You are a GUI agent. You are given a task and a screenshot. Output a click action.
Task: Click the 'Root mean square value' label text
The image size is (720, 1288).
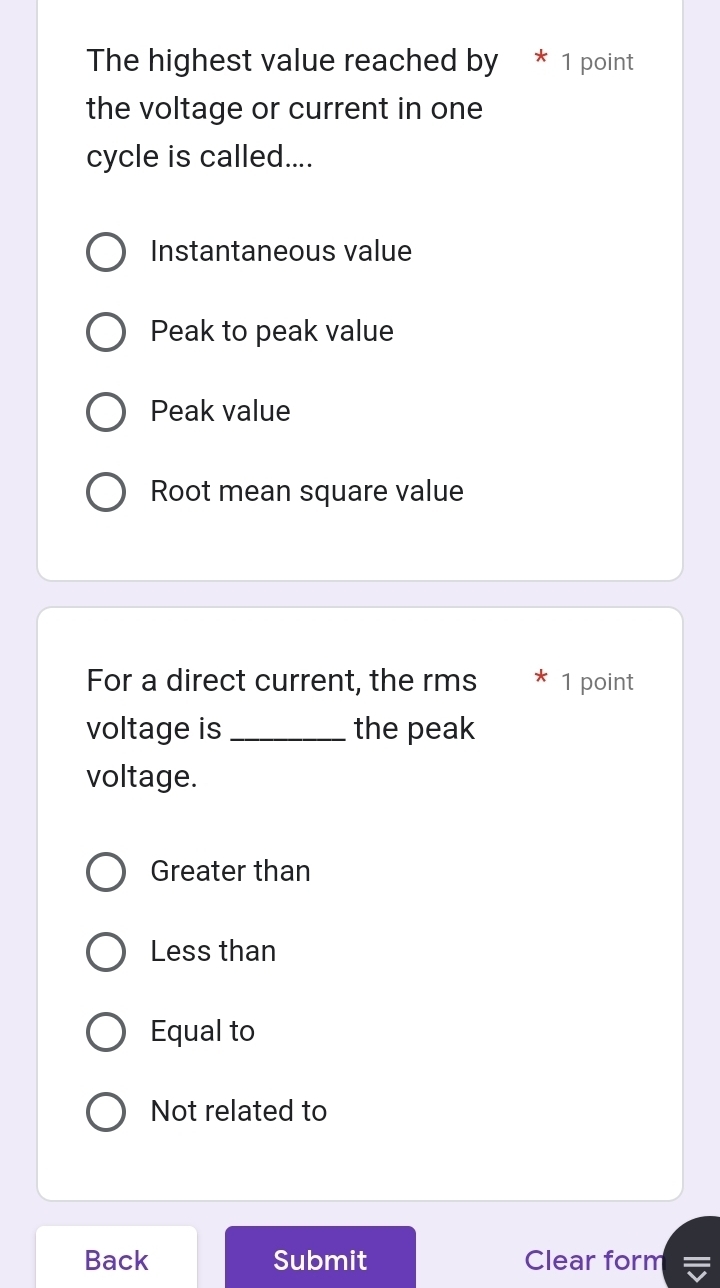click(x=307, y=492)
